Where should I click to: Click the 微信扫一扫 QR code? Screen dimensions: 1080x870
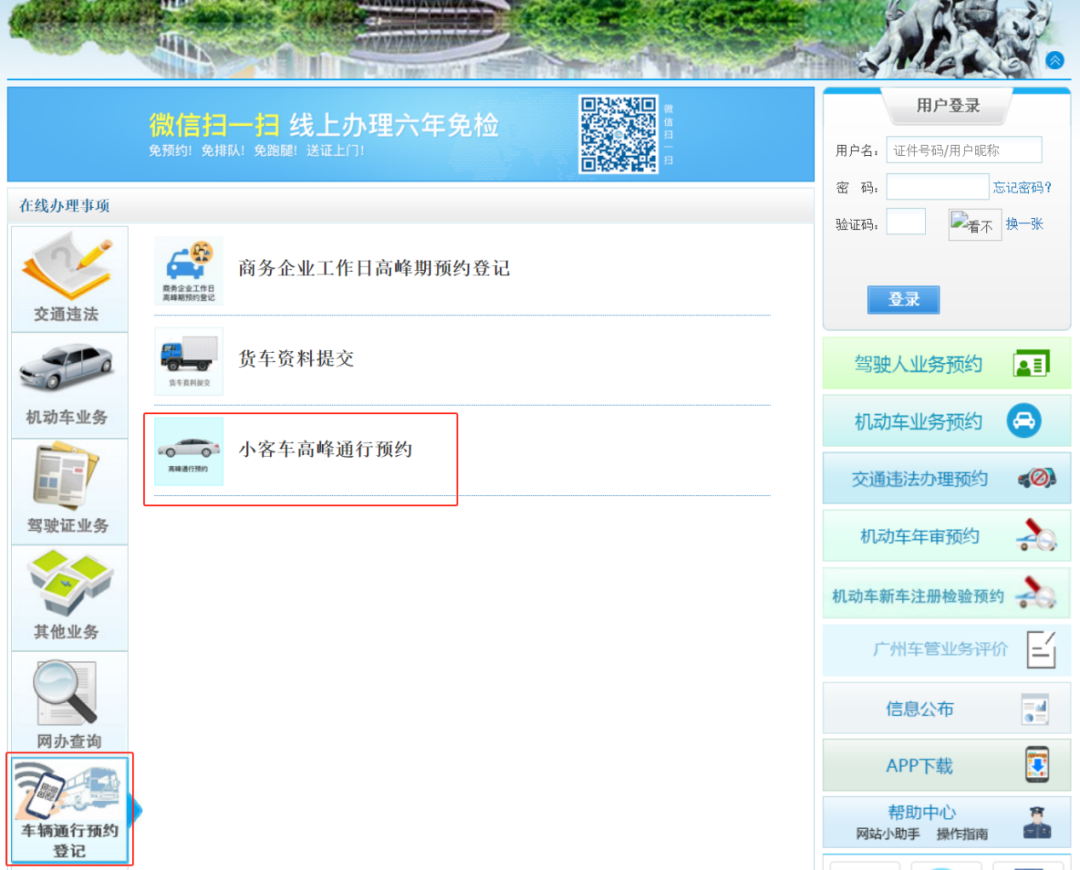[x=618, y=134]
